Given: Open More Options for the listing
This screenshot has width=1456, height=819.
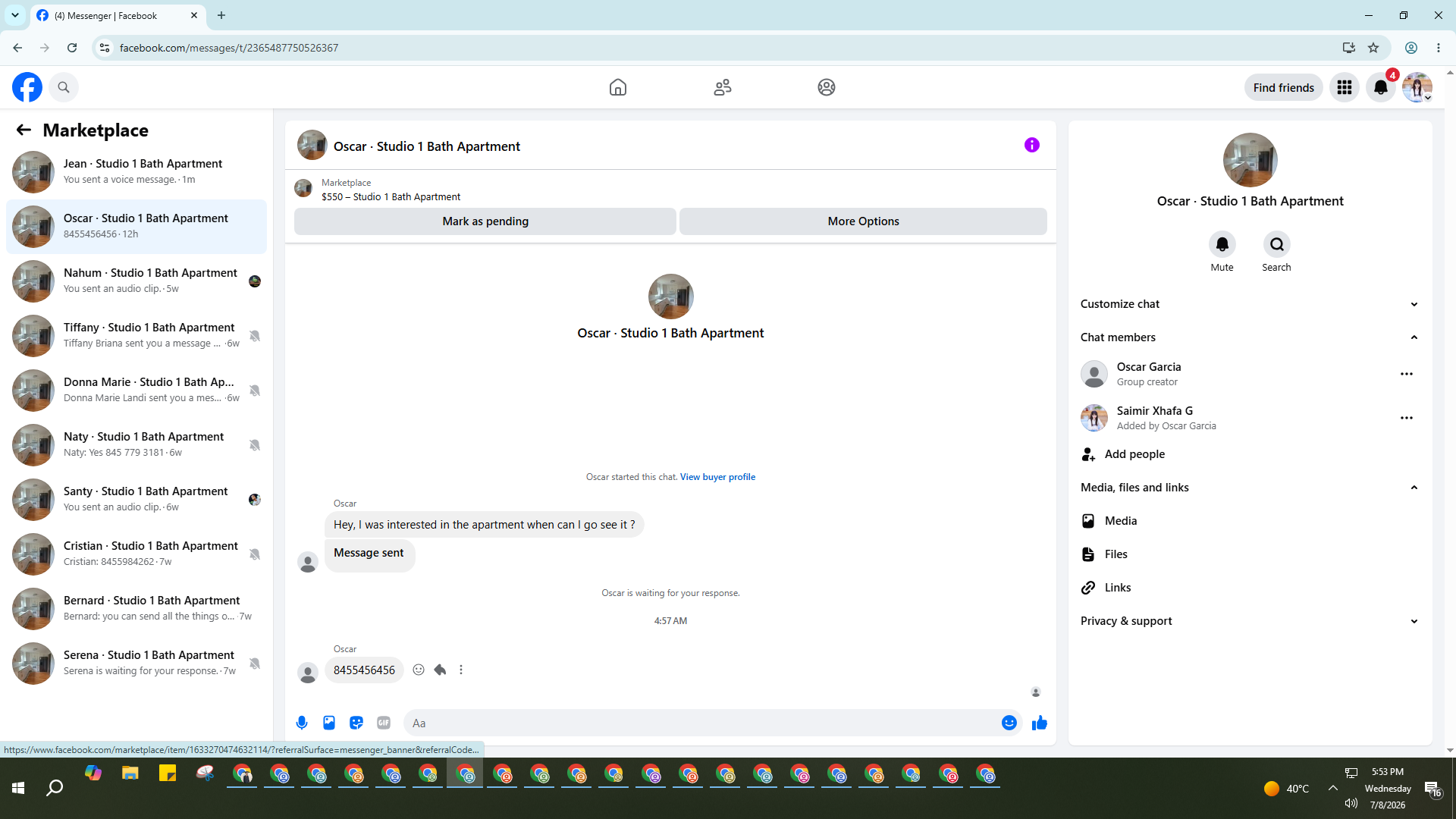Looking at the screenshot, I should pos(863,221).
